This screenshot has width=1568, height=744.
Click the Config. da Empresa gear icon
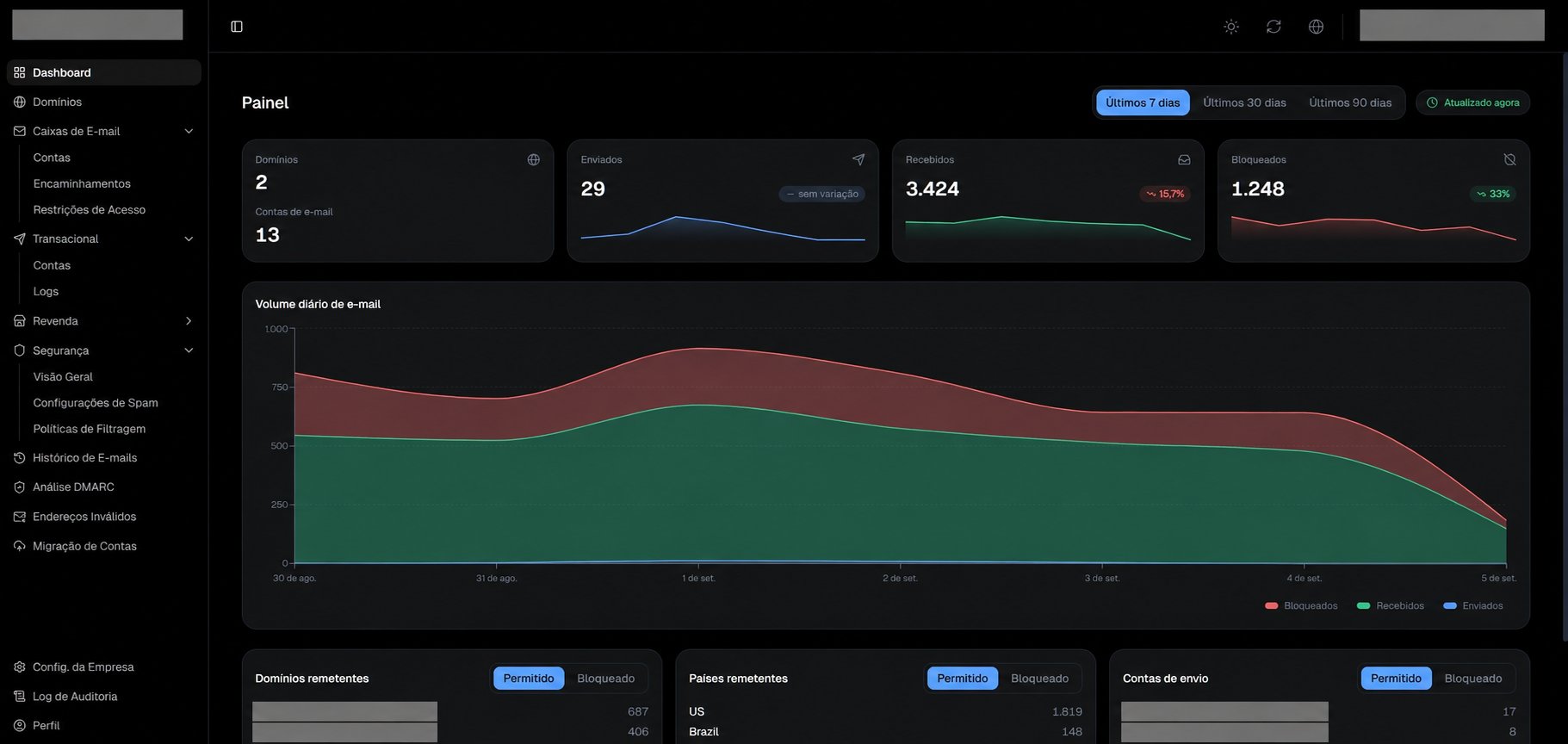tap(20, 666)
